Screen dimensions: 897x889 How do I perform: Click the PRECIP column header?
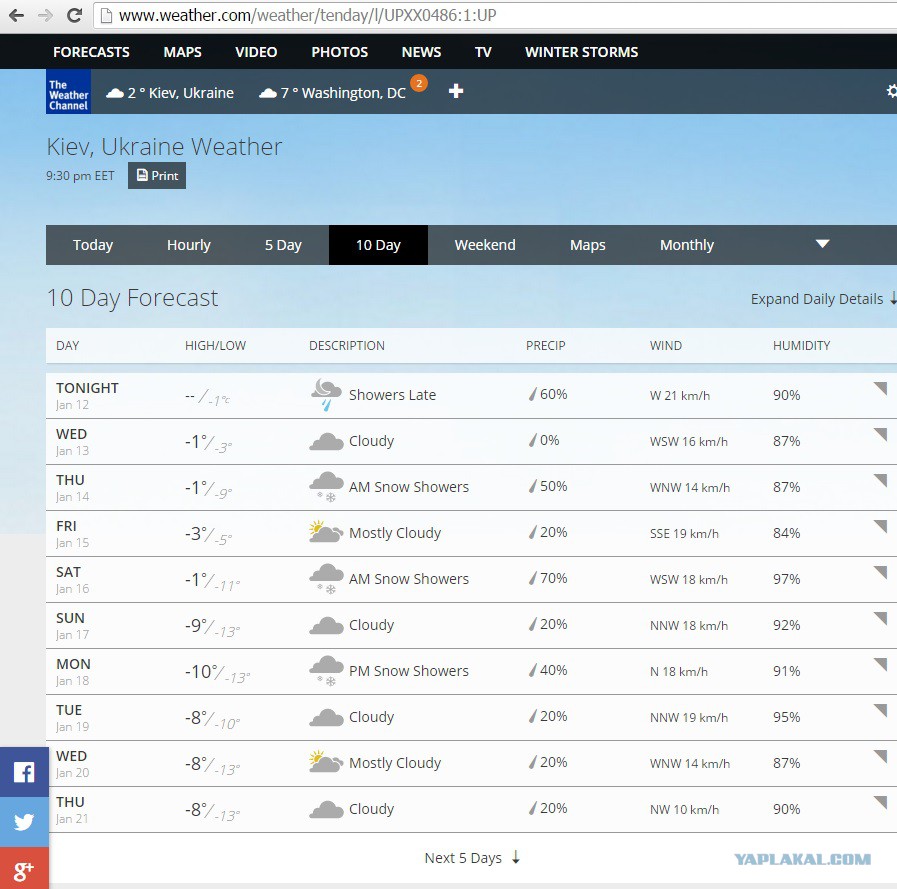[546, 346]
